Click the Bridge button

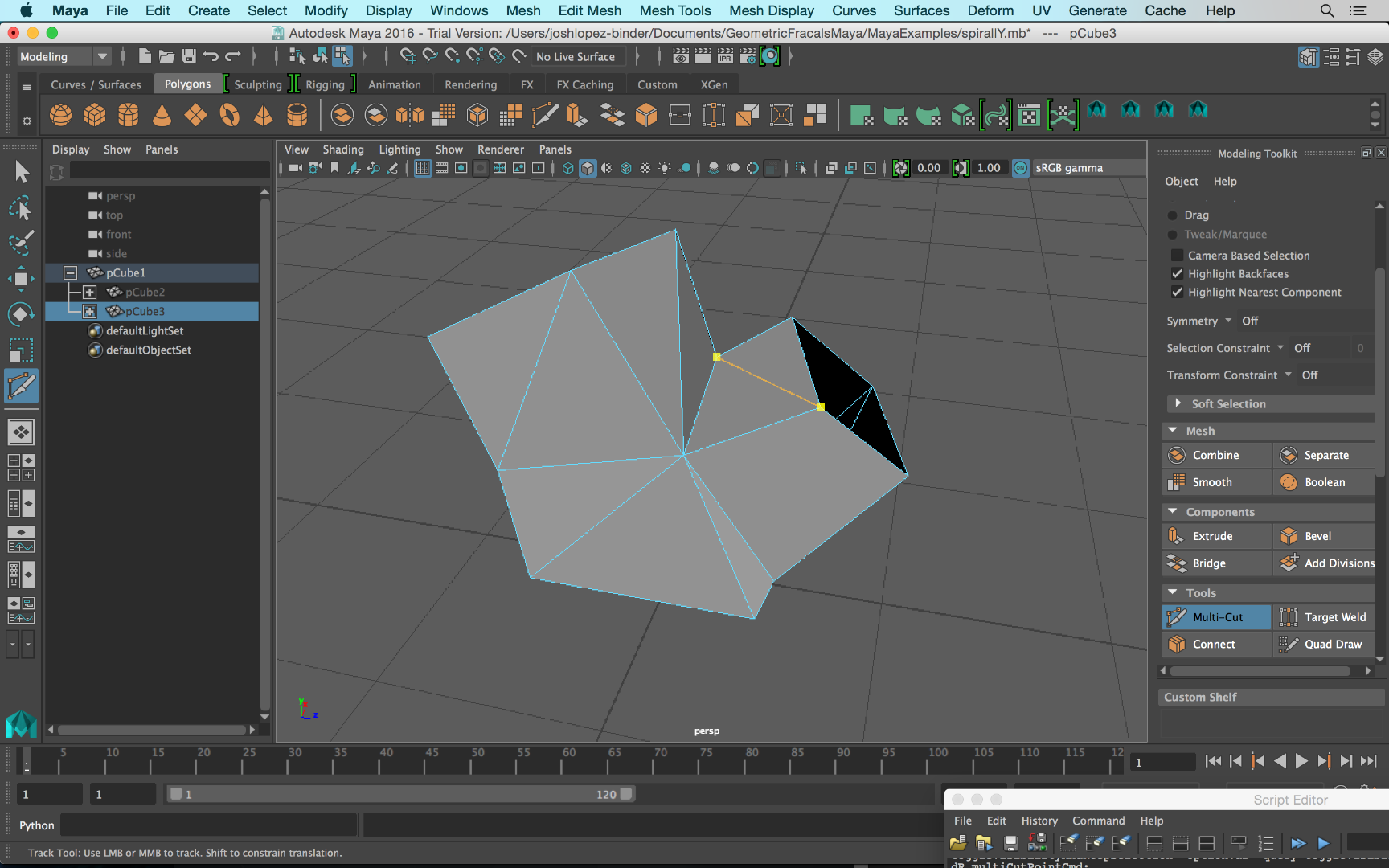pyautogui.click(x=1216, y=563)
